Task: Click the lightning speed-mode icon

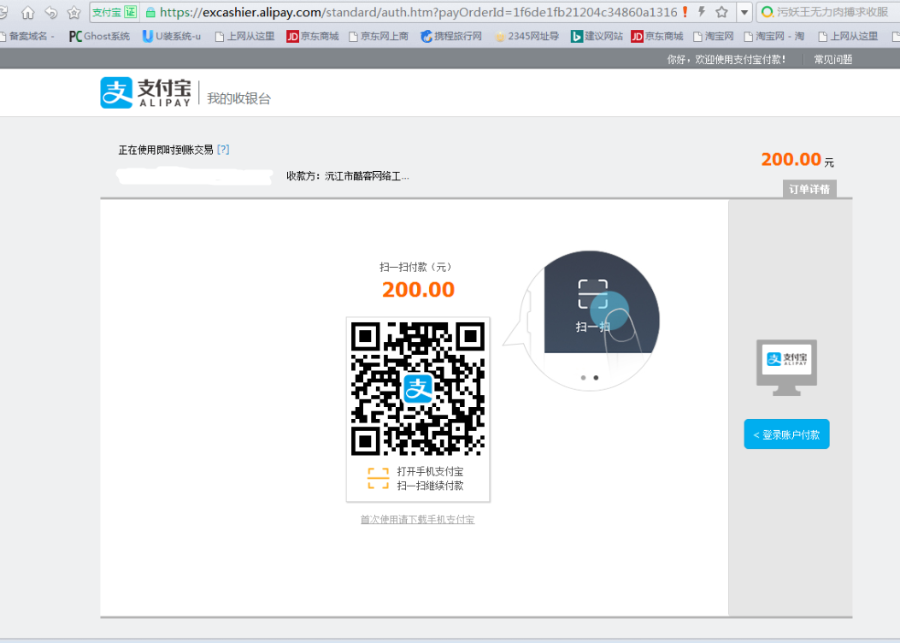Action: [x=701, y=12]
